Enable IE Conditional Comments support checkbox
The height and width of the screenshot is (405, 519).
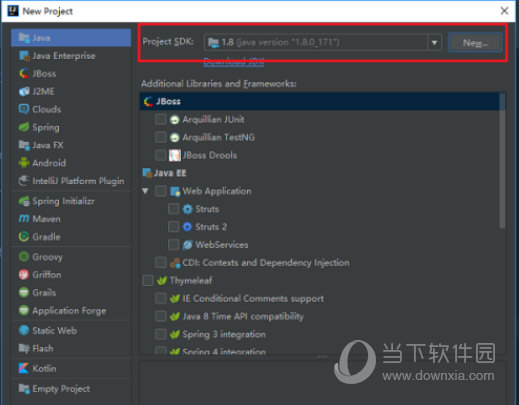161,298
